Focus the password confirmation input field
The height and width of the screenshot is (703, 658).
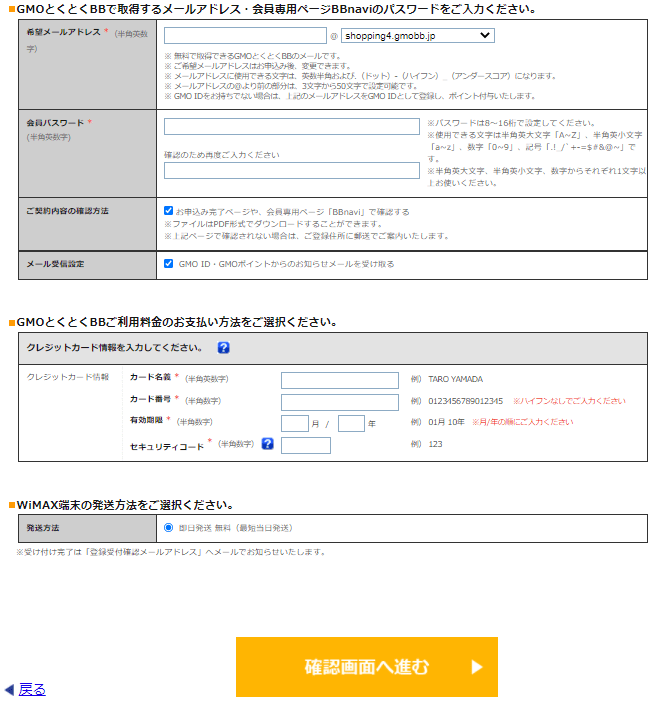pos(292,171)
